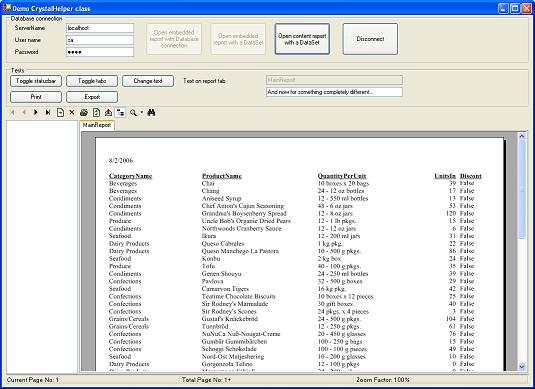535x389 pixels.
Task: Click the QuantityPerUnit column header
Action: coord(342,176)
